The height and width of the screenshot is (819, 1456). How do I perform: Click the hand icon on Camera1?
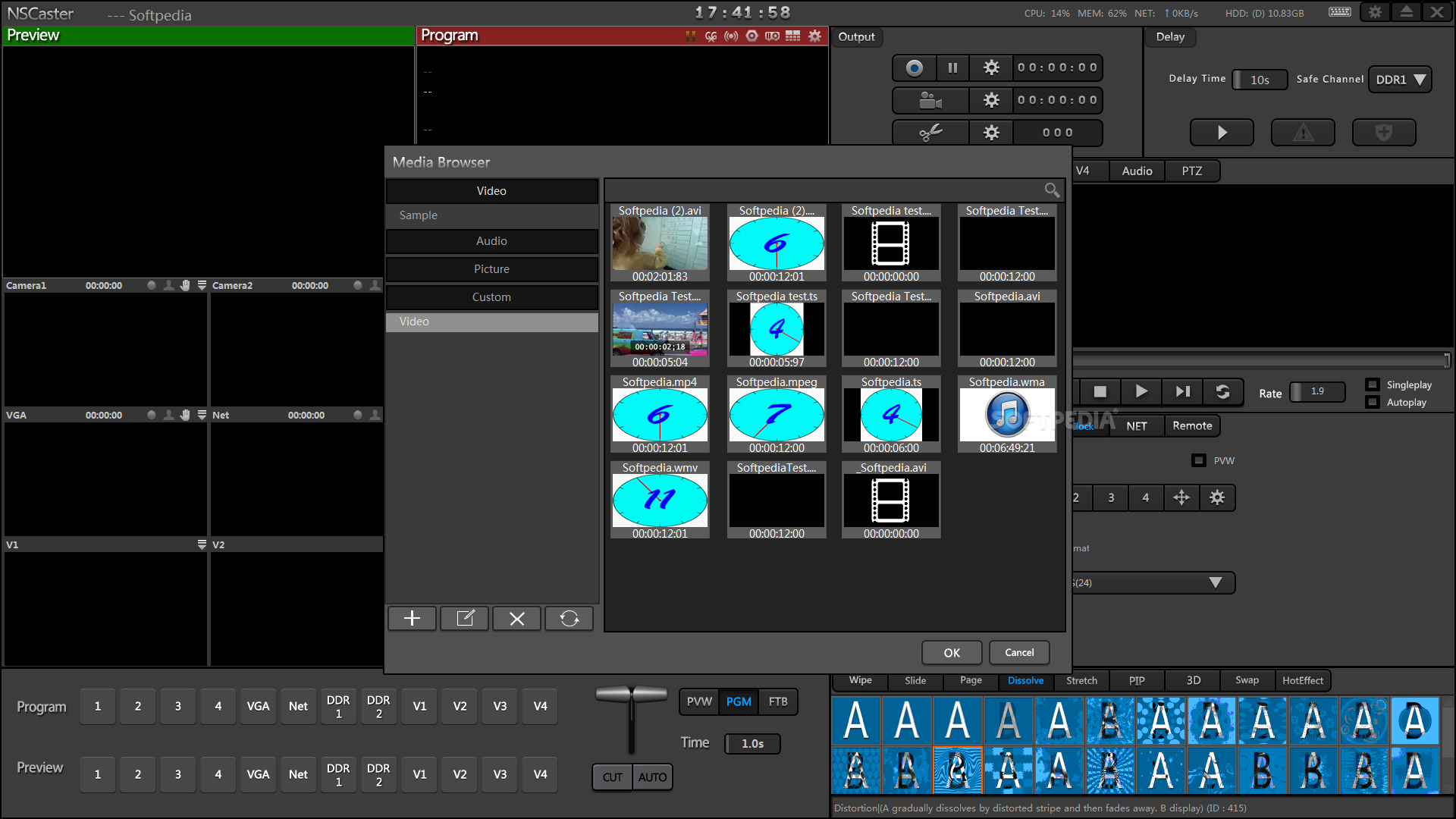click(185, 285)
